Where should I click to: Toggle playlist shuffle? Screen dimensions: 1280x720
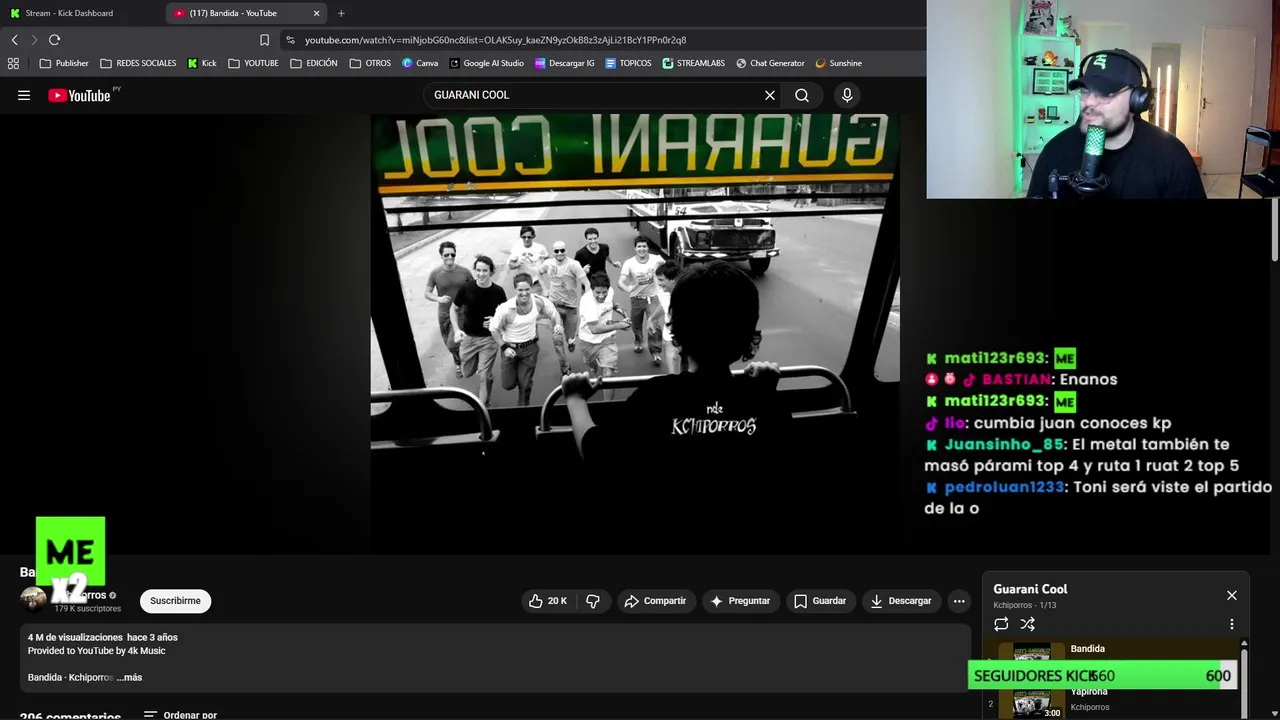(x=1027, y=624)
